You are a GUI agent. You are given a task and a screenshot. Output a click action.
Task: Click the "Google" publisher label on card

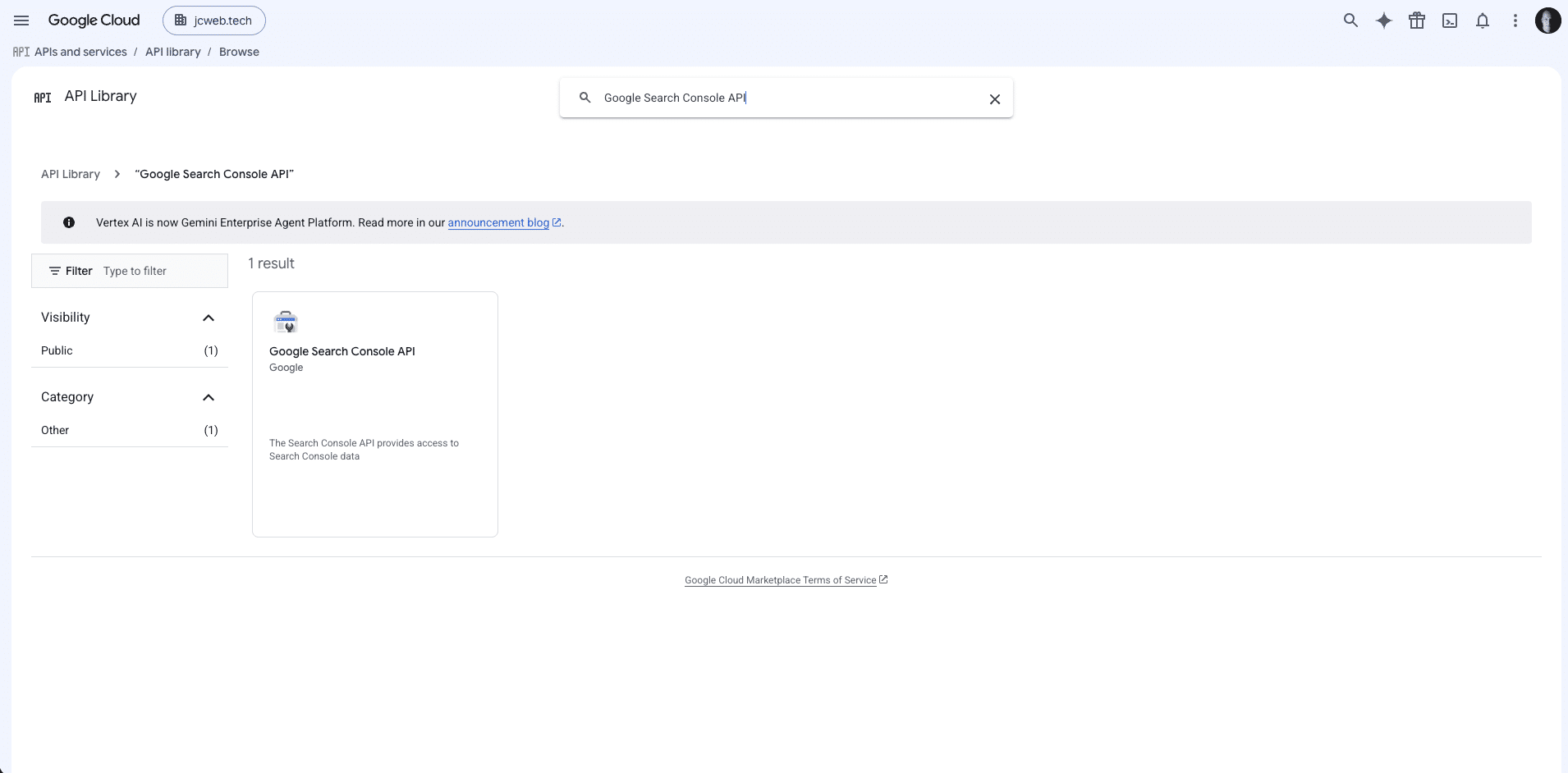[x=287, y=368]
